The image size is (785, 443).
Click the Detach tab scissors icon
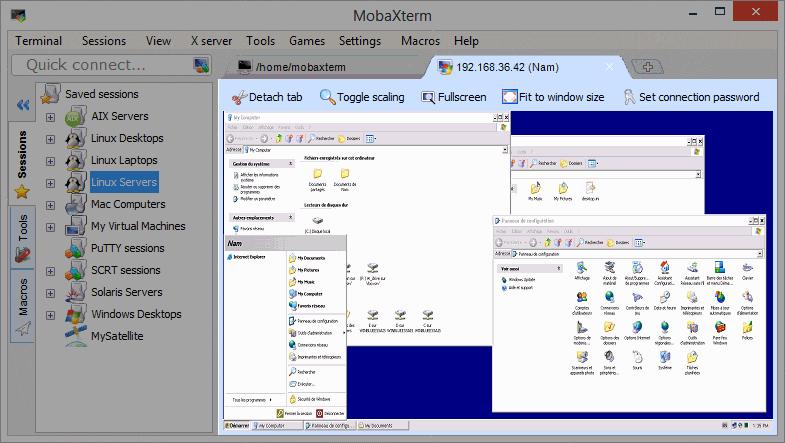point(238,97)
